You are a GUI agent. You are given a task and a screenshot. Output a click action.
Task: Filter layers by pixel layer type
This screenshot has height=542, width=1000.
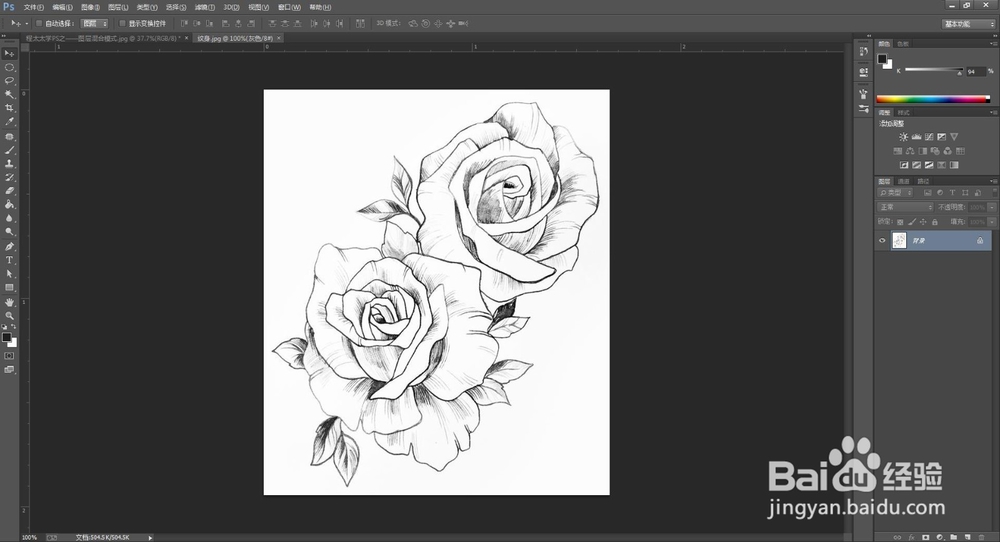[x=927, y=193]
